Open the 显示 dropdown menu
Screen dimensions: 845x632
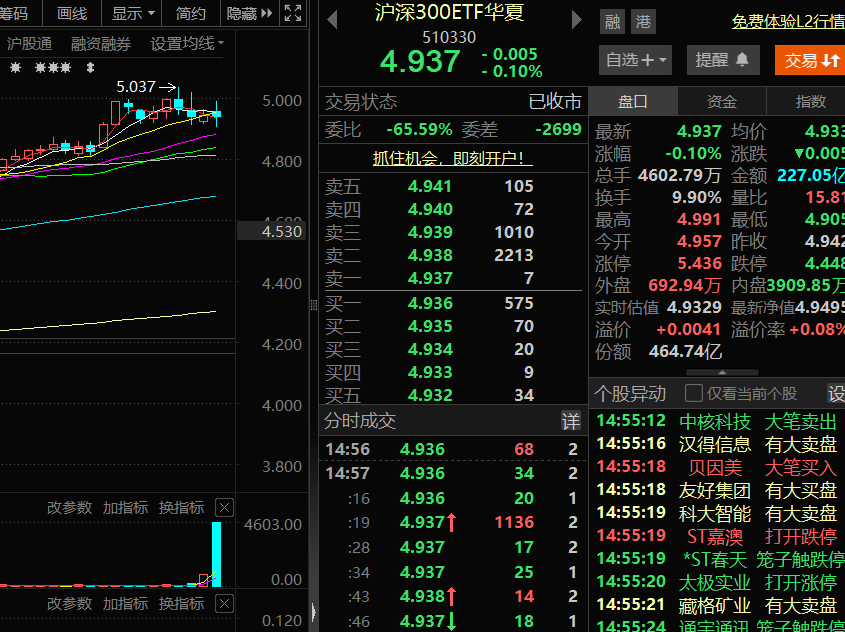pyautogui.click(x=133, y=13)
